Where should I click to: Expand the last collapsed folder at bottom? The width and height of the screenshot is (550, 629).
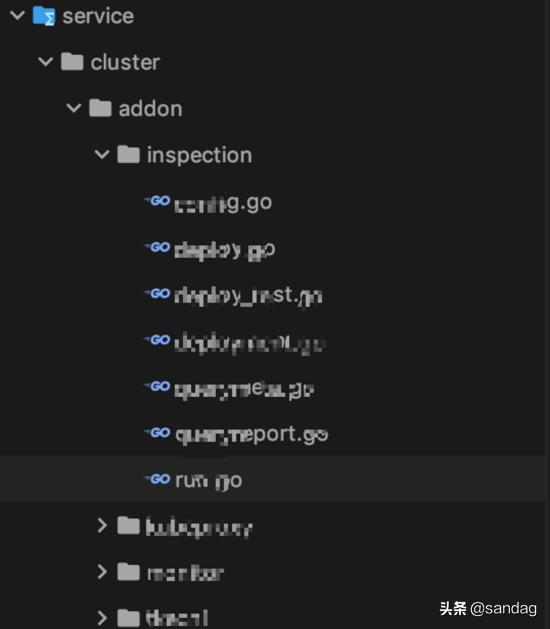pos(102,618)
